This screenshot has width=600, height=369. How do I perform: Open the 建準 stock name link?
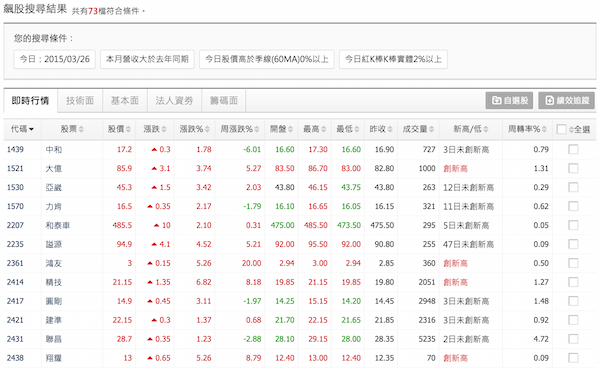point(54,320)
